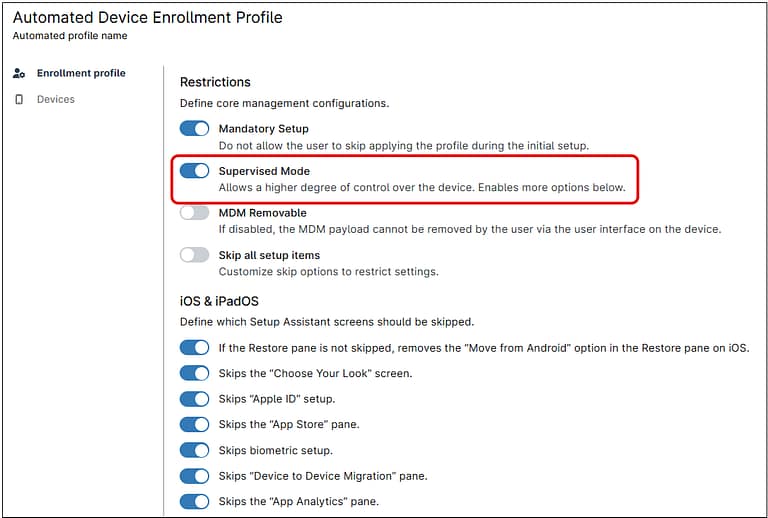Toggle skipping Apple ID setup
The height and width of the screenshot is (518, 768).
[194, 399]
